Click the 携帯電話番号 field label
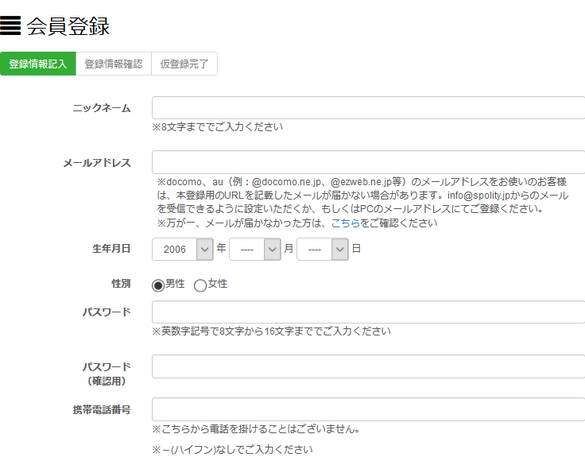The image size is (585, 465). [x=101, y=410]
